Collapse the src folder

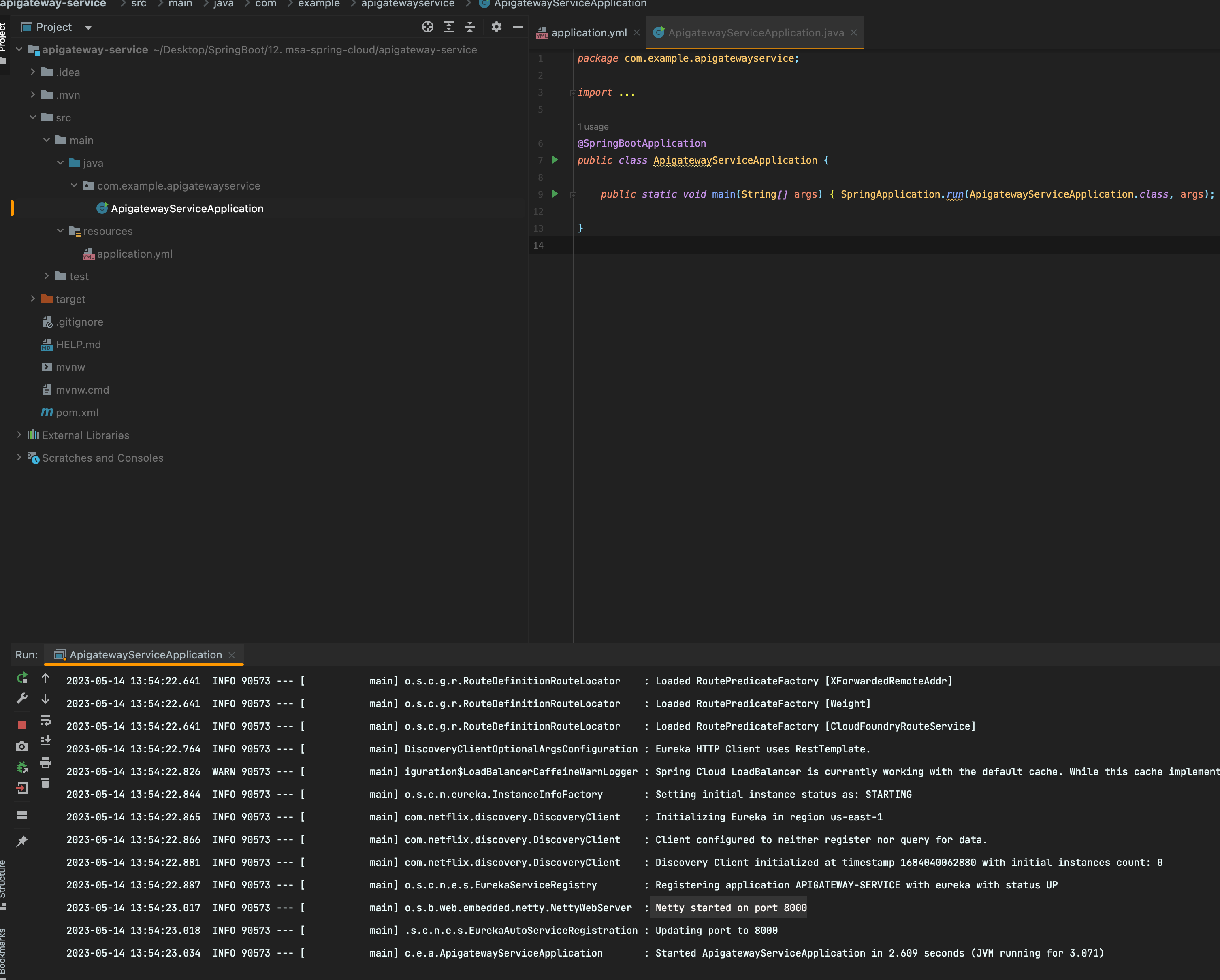33,117
